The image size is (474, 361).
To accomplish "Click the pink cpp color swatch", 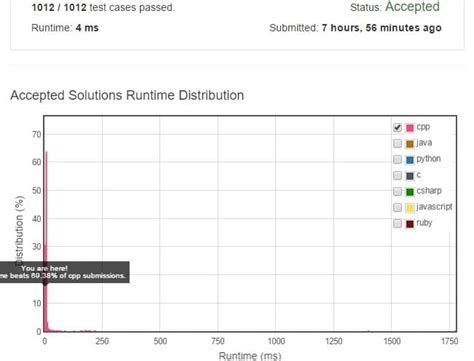I will tap(410, 128).
